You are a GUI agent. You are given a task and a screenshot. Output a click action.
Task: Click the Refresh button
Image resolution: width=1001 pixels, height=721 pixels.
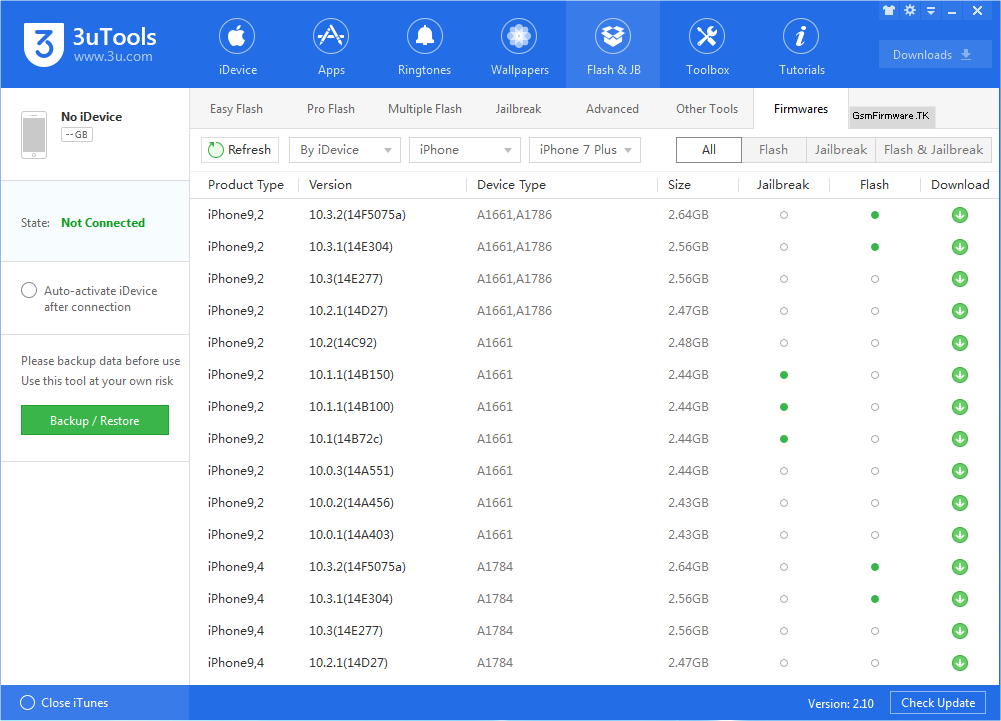click(x=240, y=150)
